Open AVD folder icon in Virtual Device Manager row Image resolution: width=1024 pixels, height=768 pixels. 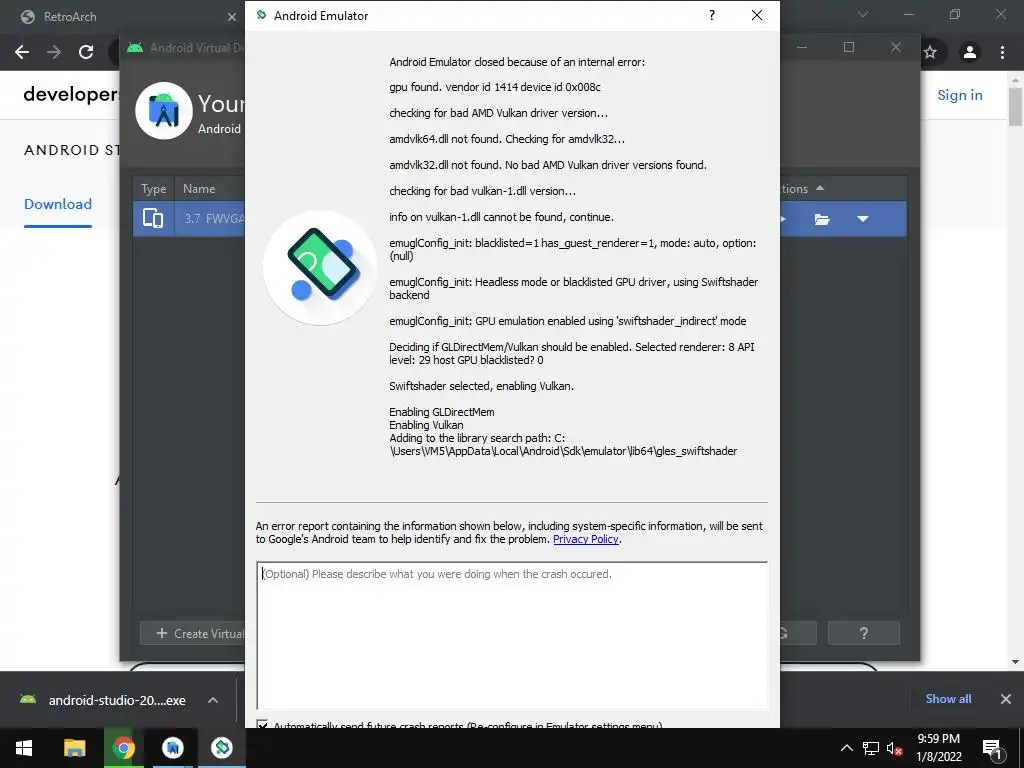[x=822, y=219]
